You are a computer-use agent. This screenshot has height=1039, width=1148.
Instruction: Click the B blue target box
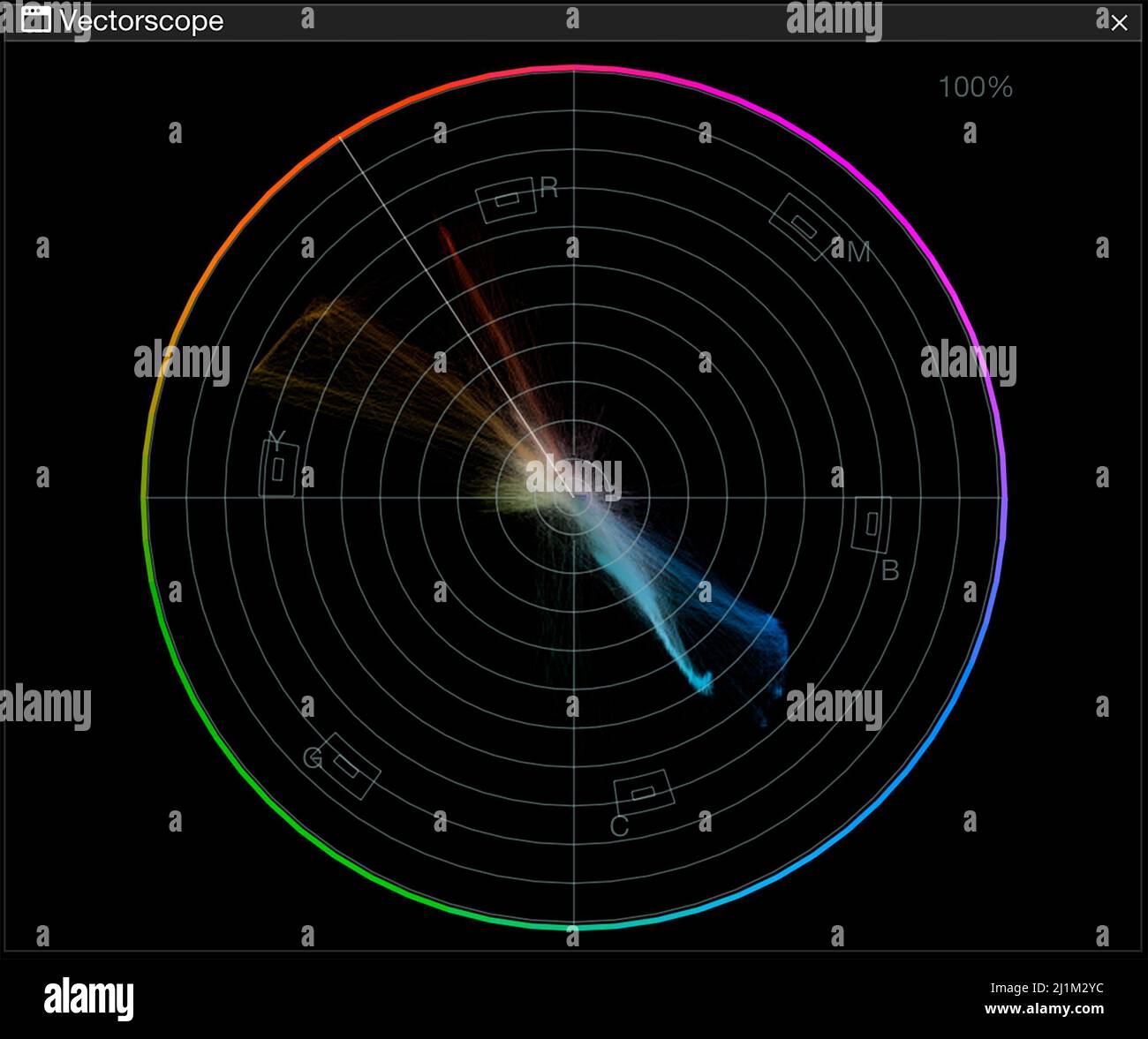tap(872, 524)
